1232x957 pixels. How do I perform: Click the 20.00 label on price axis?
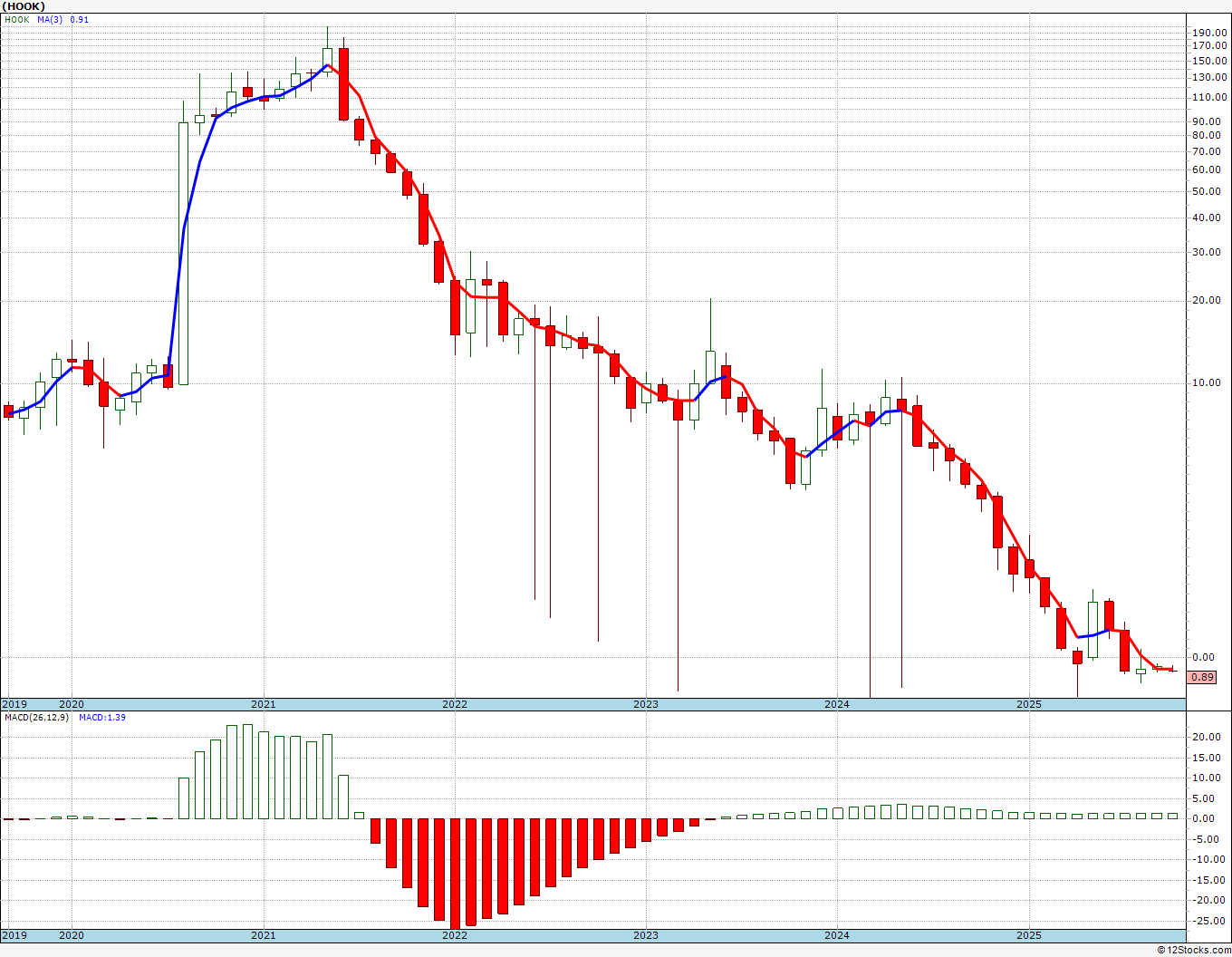point(1207,300)
